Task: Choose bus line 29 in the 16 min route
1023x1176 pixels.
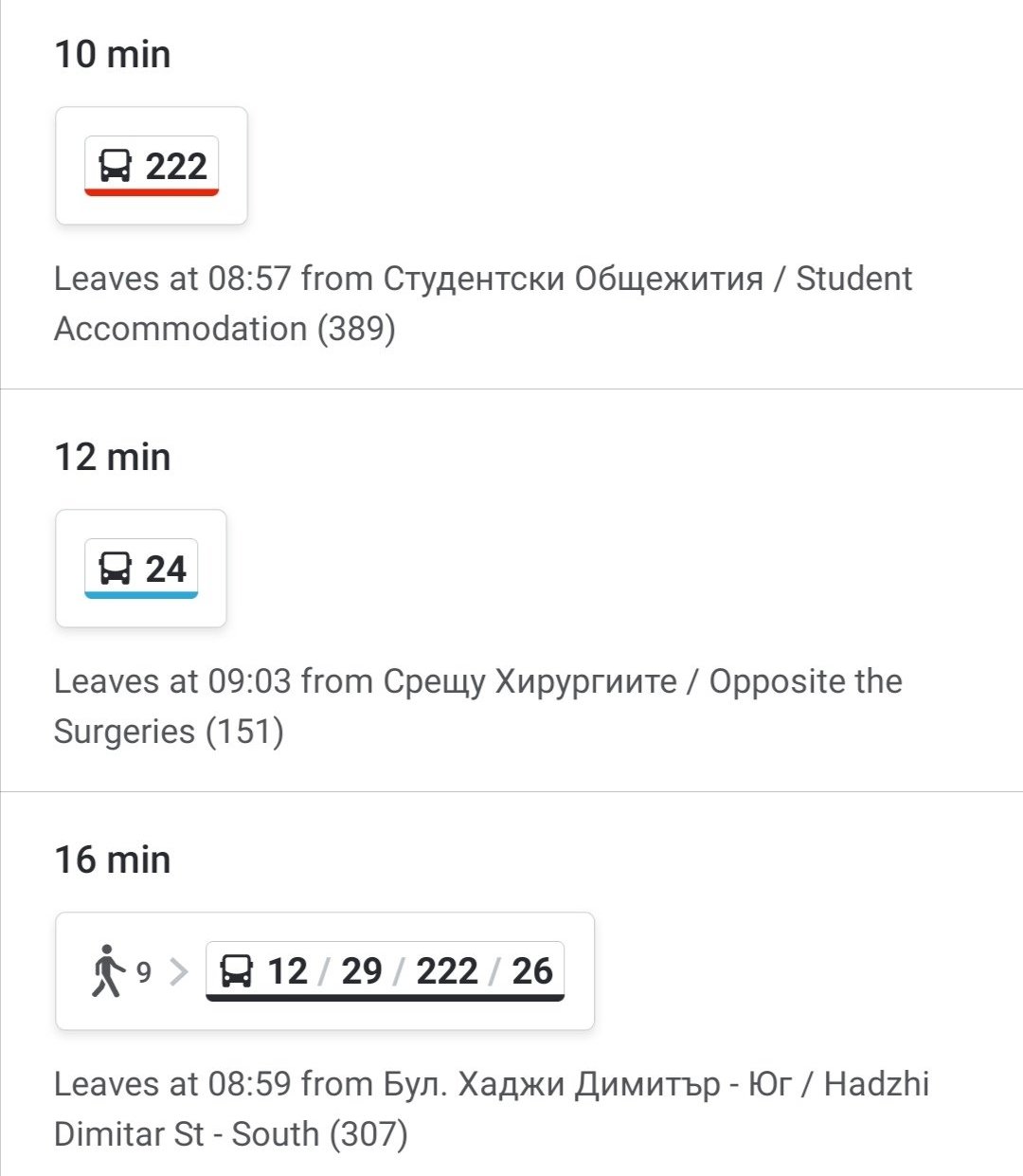Action: point(361,971)
